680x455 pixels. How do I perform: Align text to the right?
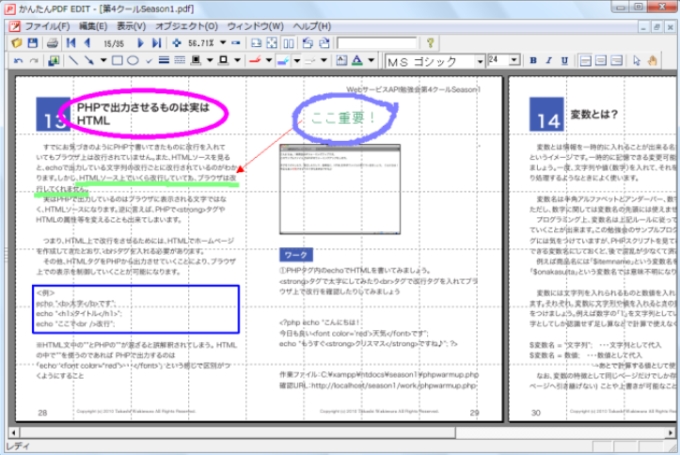point(616,61)
